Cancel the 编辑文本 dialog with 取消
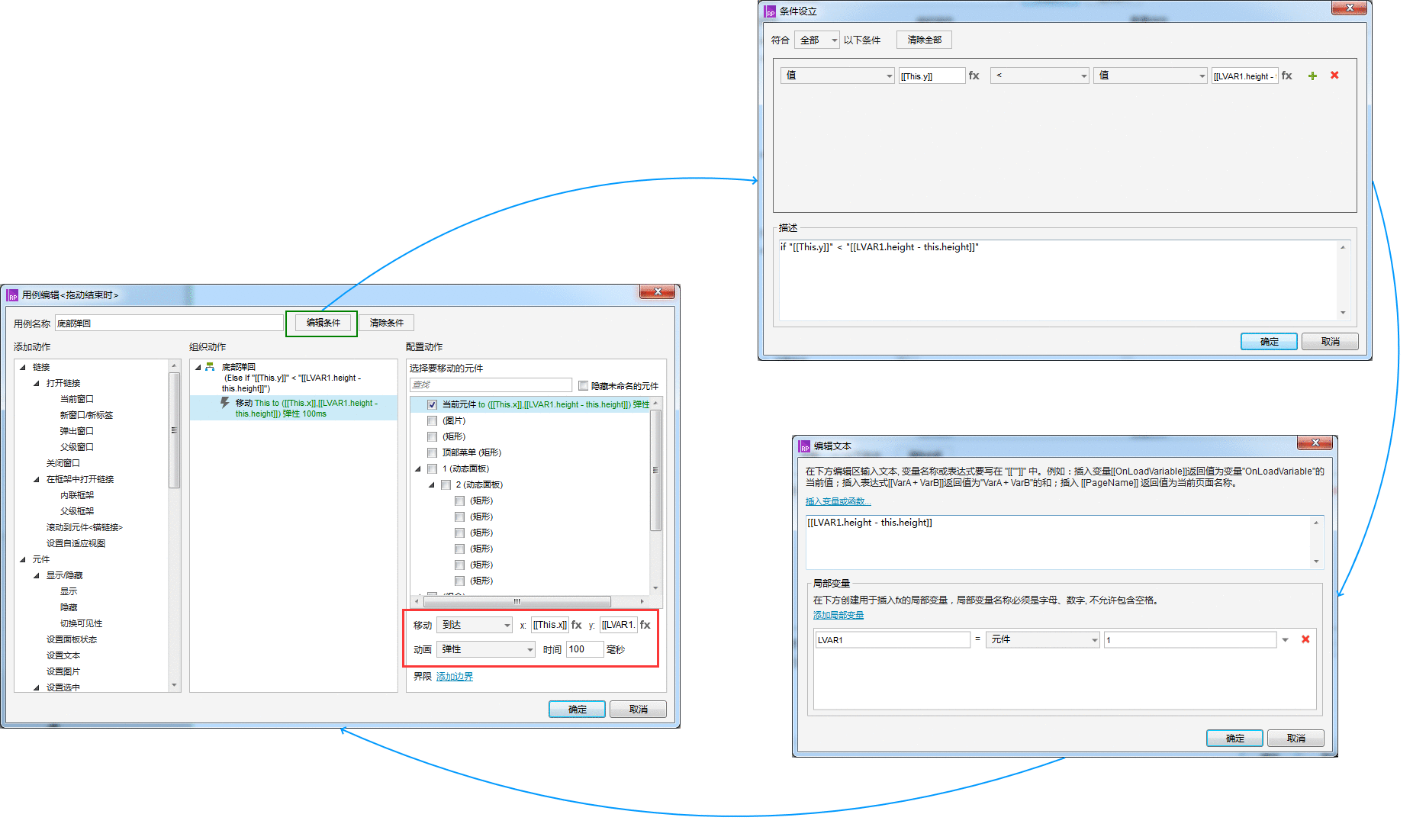1413x840 pixels. click(x=1296, y=738)
